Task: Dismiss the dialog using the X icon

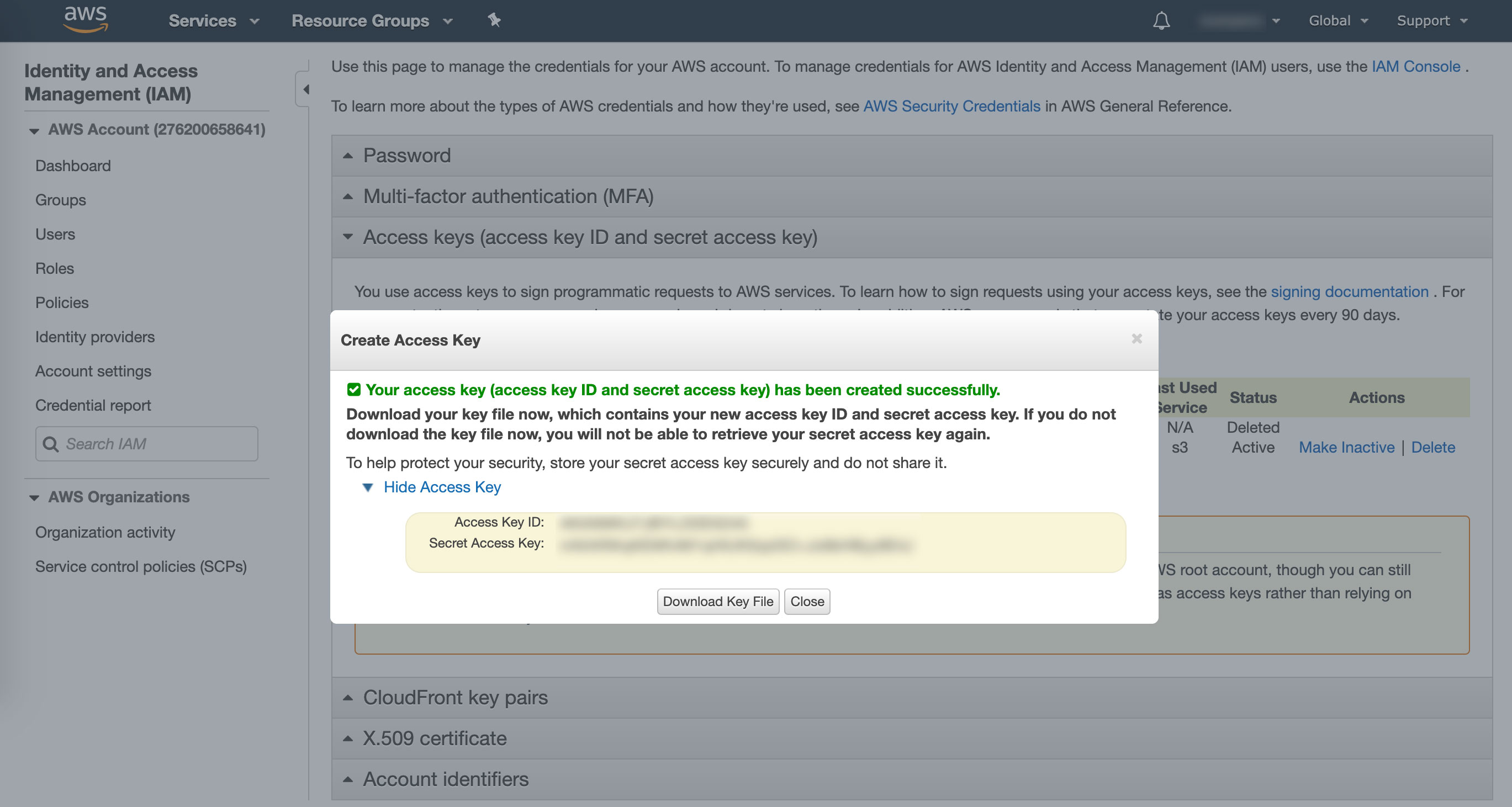Action: click(x=1137, y=339)
